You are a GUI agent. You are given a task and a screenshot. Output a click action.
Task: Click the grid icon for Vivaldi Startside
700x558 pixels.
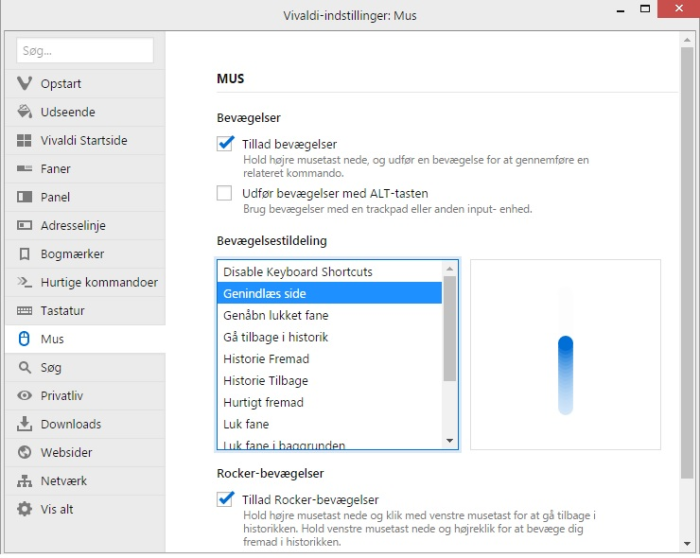[x=24, y=140]
